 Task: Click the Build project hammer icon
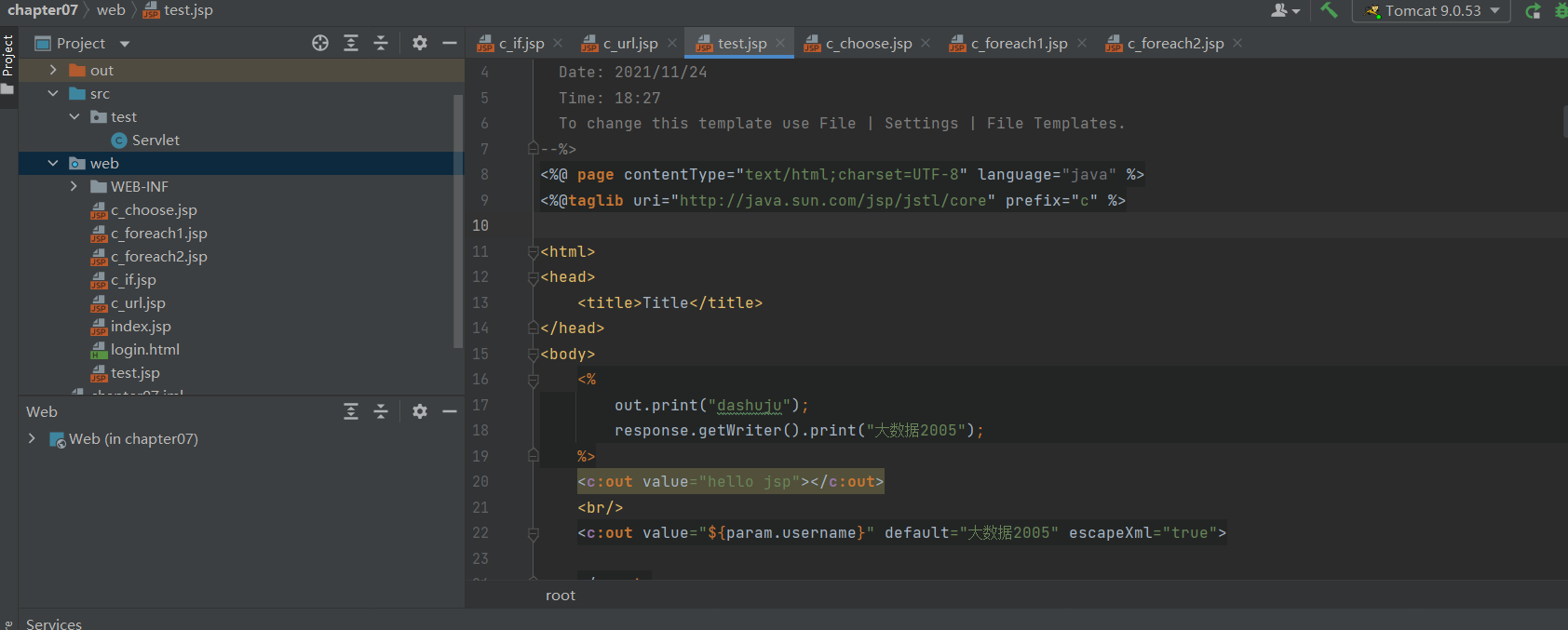pyautogui.click(x=1329, y=10)
